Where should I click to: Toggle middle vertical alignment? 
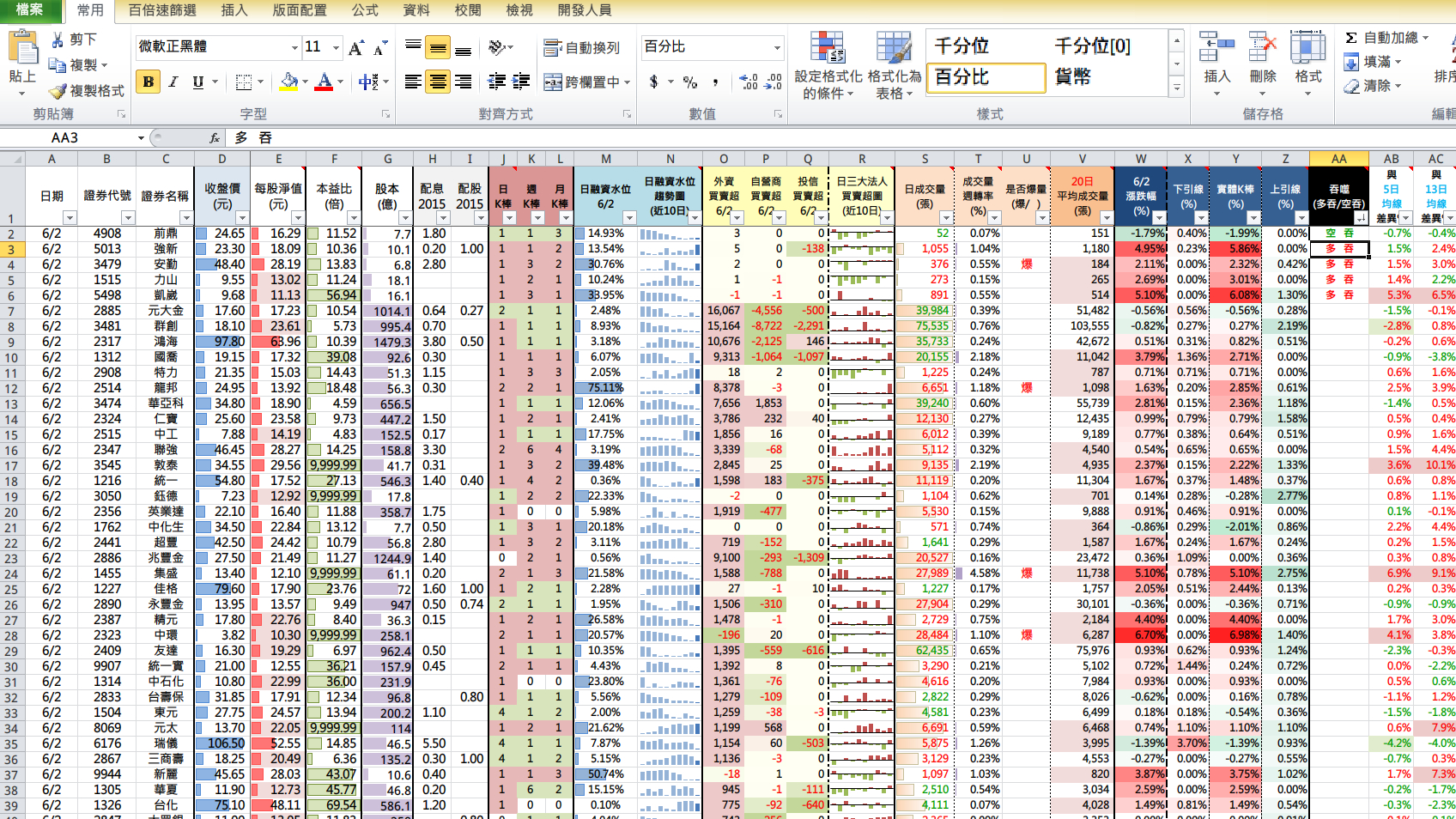[438, 47]
